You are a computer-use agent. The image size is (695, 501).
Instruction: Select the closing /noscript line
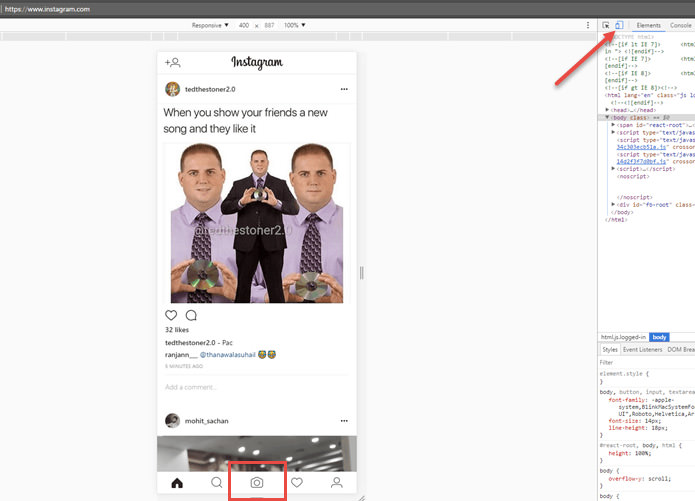point(634,197)
